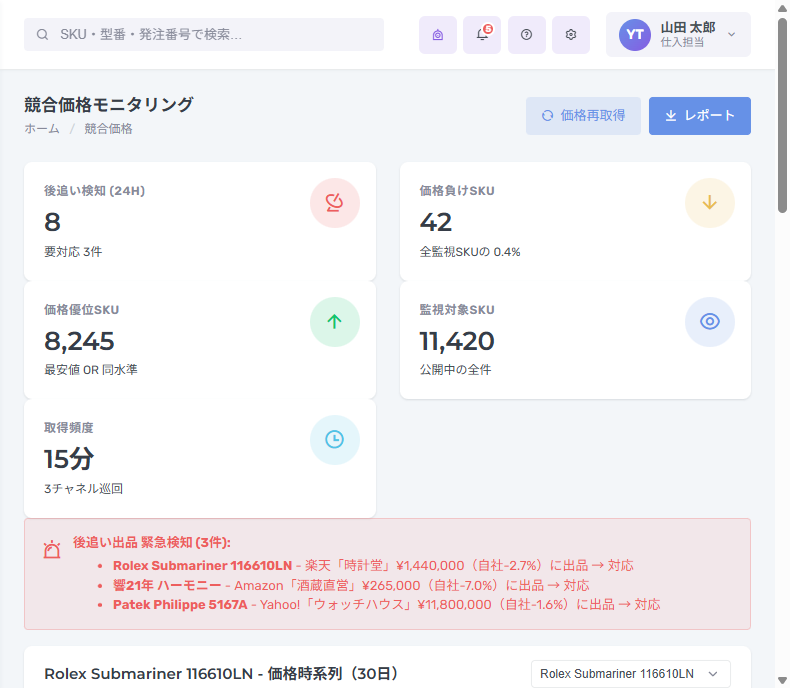This screenshot has height=688, width=790.
Task: Click the YT user avatar
Action: coord(635,35)
